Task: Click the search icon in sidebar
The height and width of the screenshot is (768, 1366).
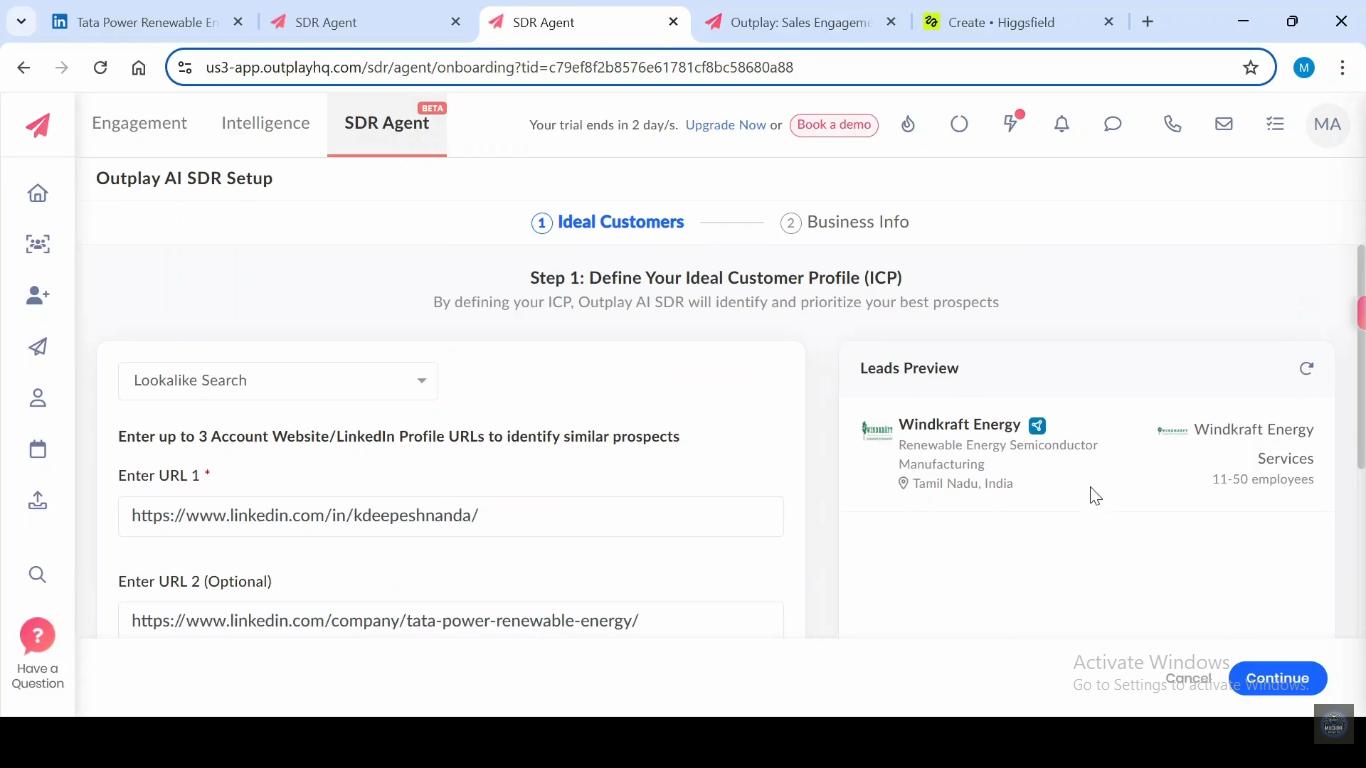Action: [x=38, y=574]
